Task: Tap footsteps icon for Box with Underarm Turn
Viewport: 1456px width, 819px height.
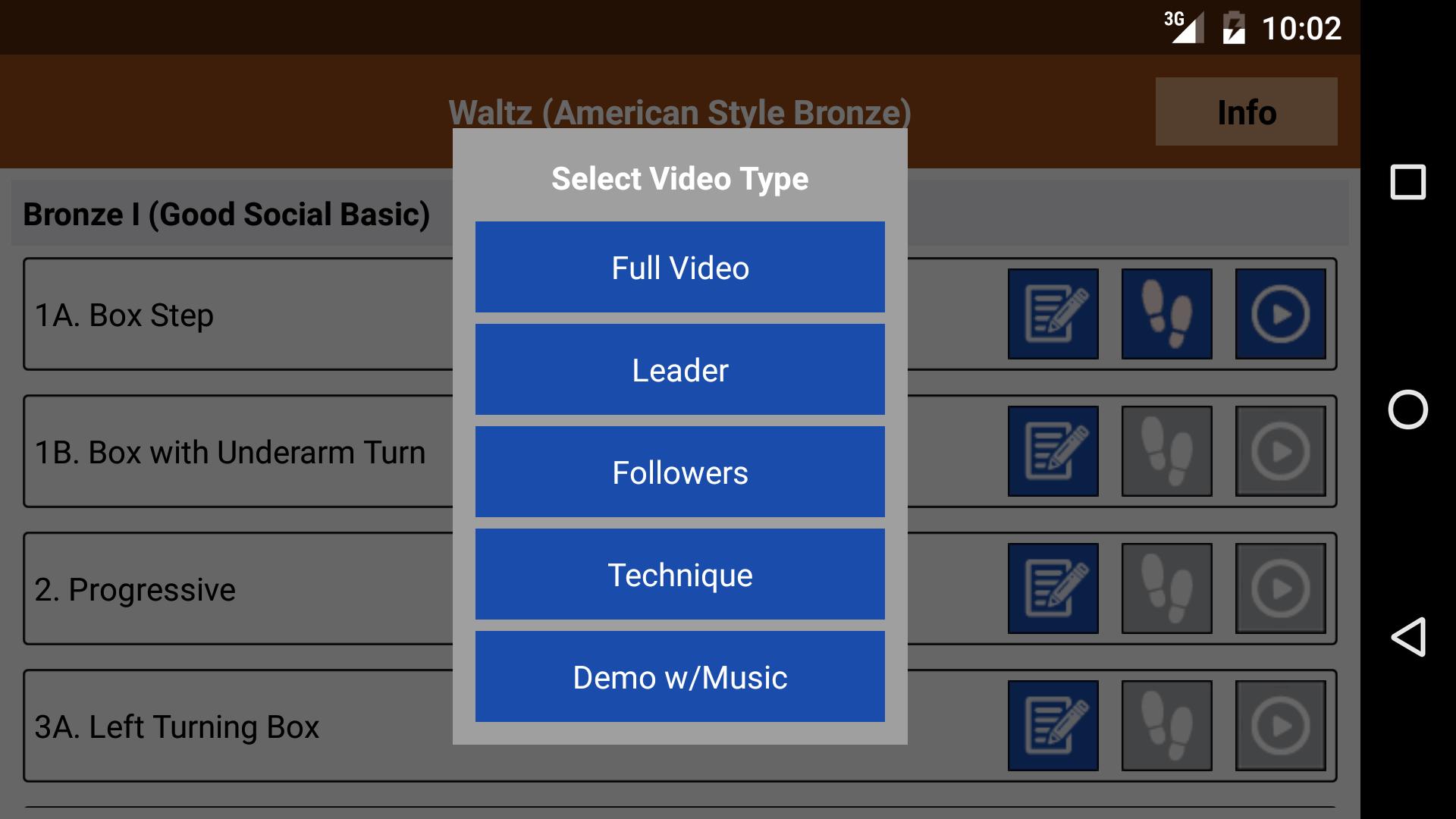Action: tap(1166, 451)
